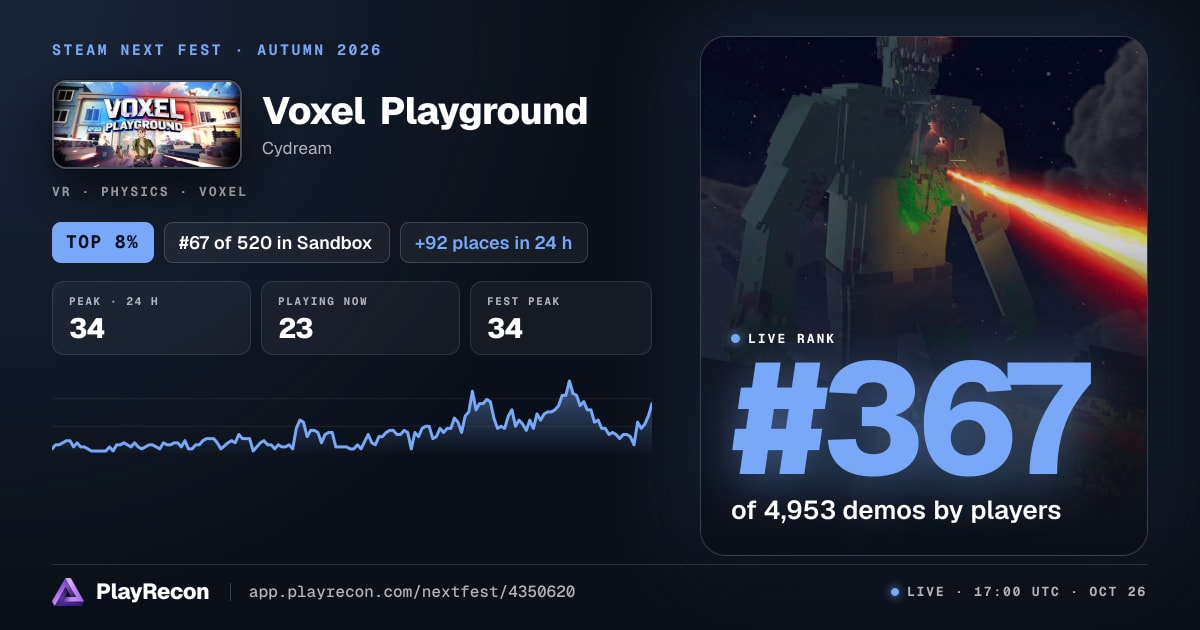Click the PlayRecon triangle logo icon

click(68, 592)
